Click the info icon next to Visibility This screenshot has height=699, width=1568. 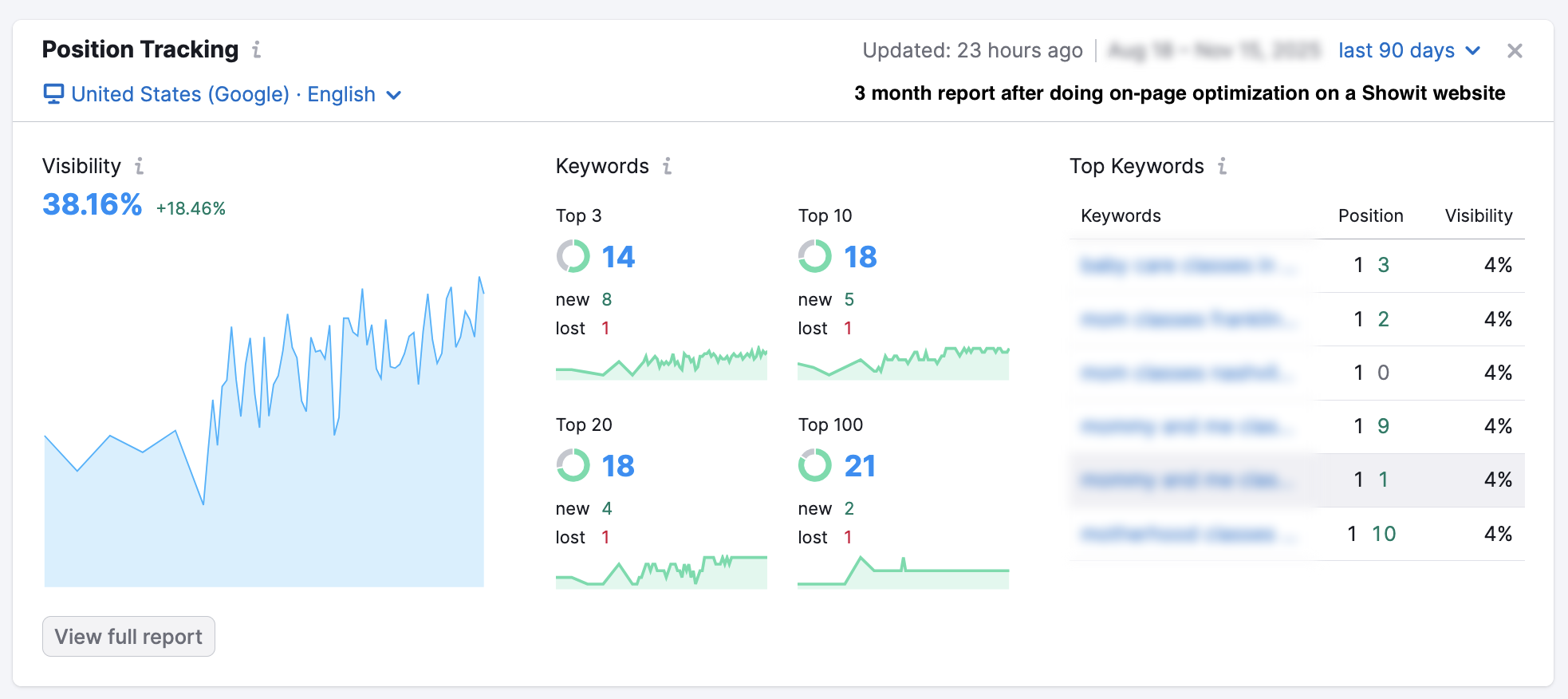(140, 166)
